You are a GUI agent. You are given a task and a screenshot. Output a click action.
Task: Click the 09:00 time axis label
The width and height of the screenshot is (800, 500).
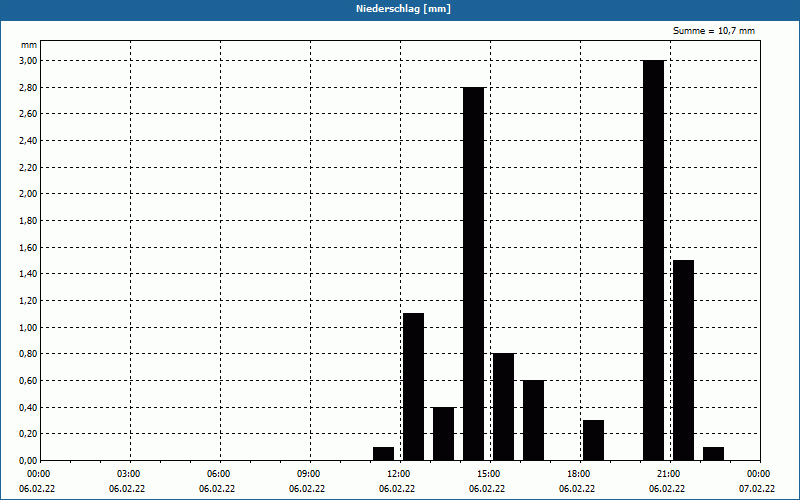(310, 474)
